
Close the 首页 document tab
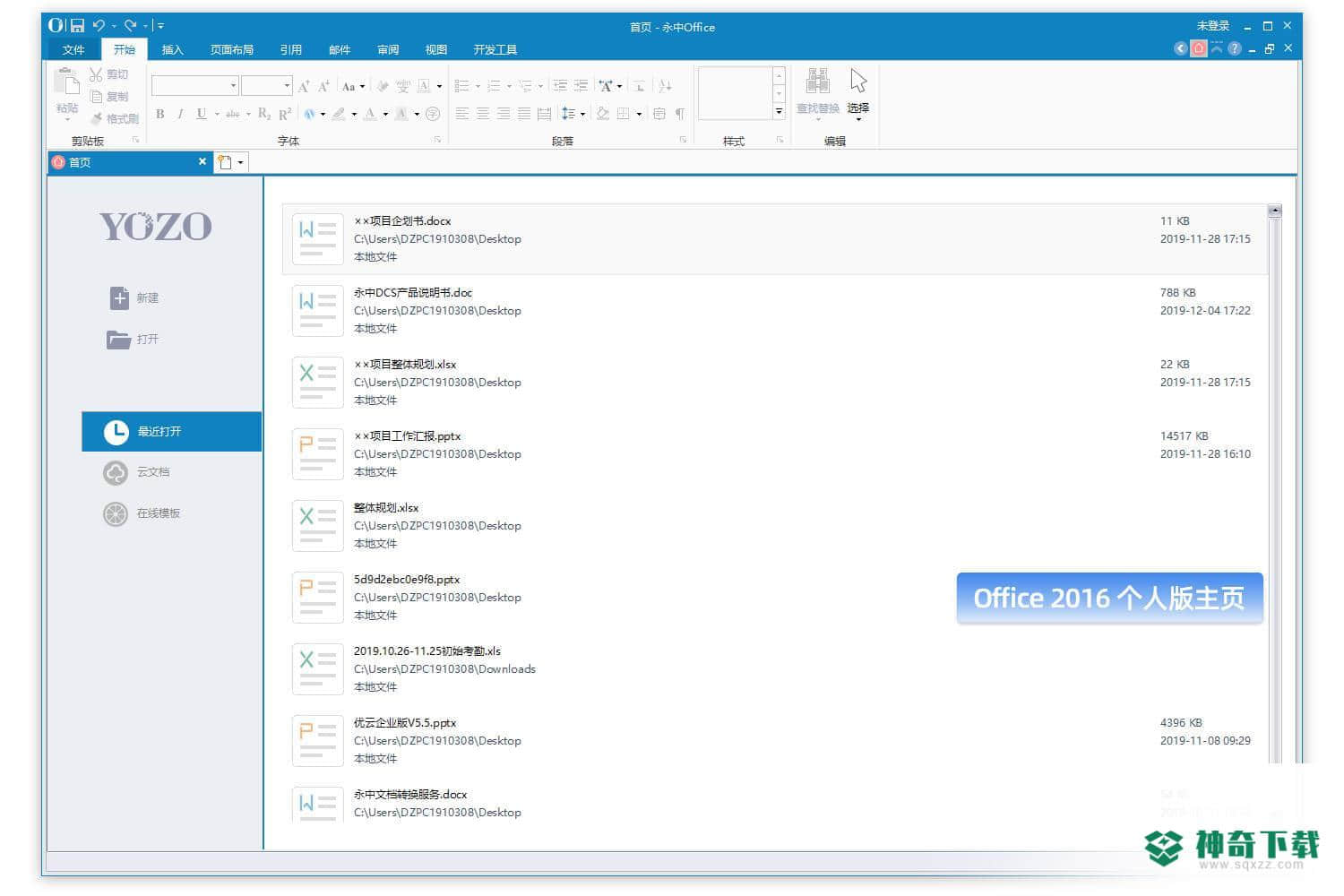(202, 161)
